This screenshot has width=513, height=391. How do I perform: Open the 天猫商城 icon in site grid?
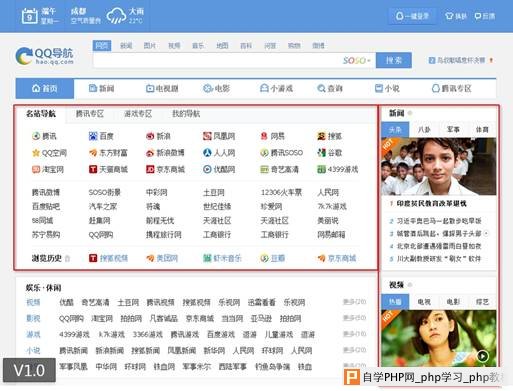pos(93,170)
